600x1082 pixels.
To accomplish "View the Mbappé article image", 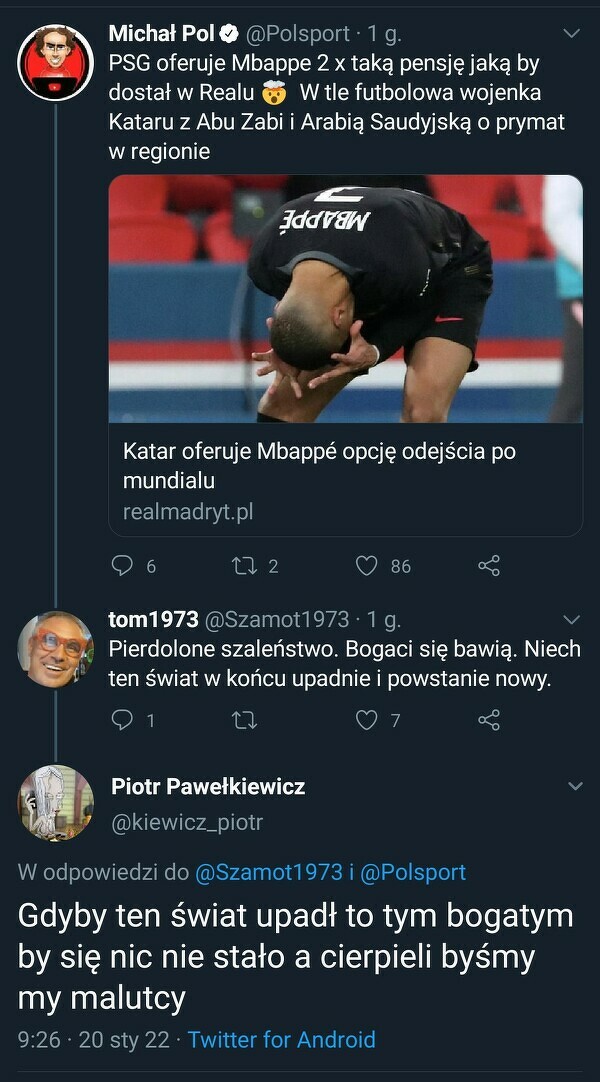I will point(345,298).
